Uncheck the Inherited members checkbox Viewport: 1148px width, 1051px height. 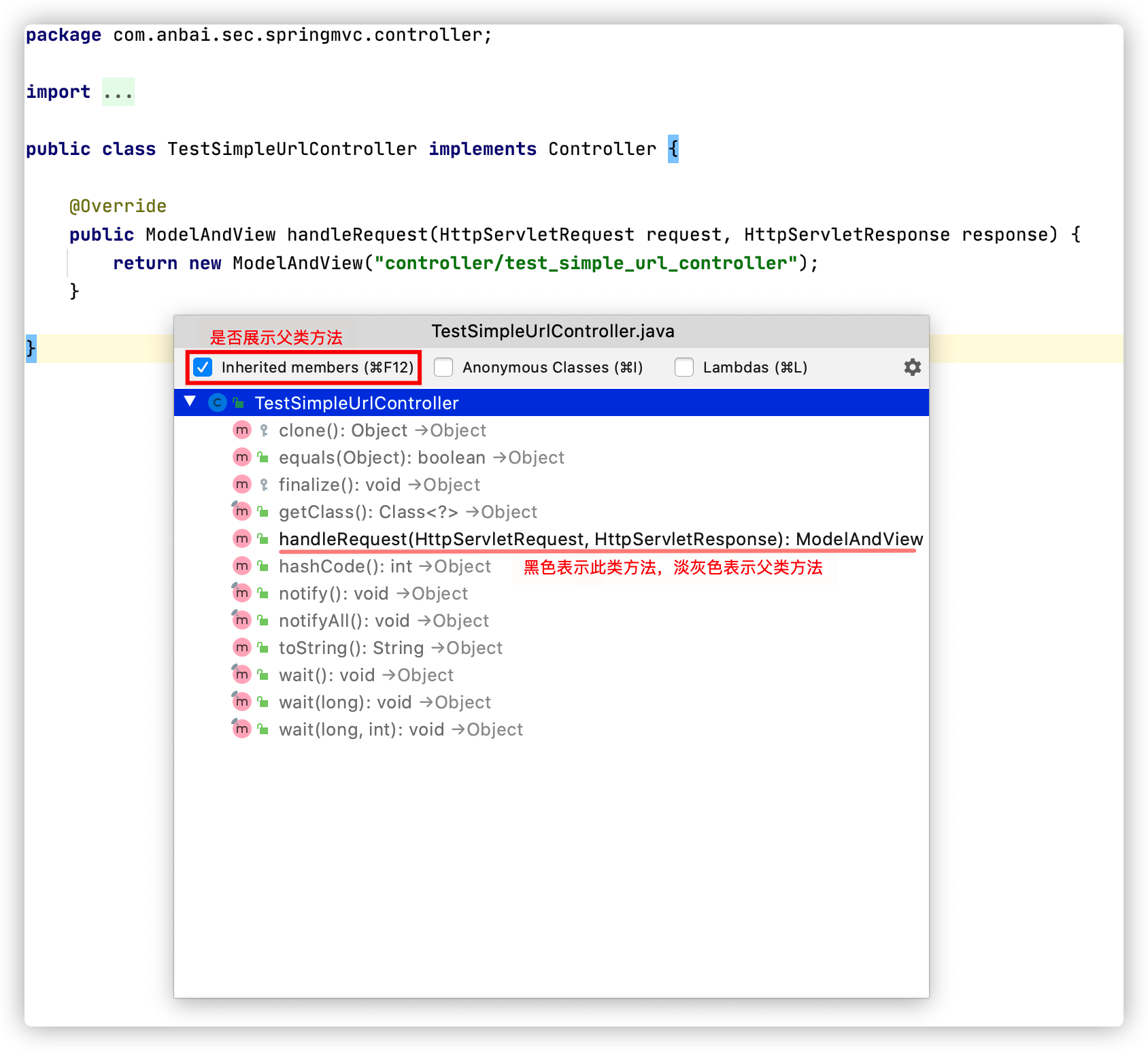click(203, 367)
